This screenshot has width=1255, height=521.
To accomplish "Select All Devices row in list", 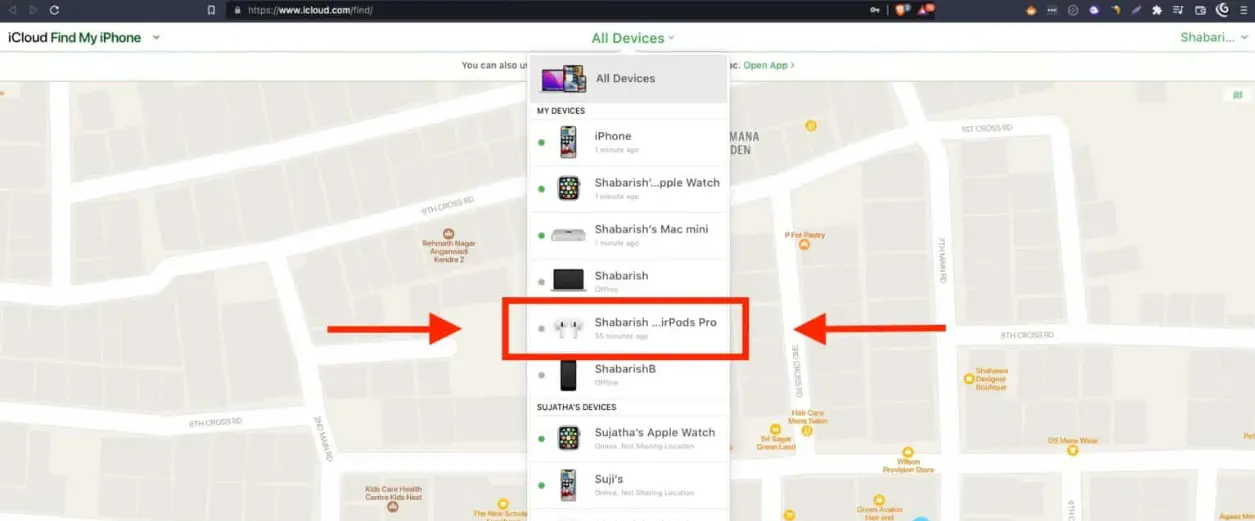I will tap(628, 78).
